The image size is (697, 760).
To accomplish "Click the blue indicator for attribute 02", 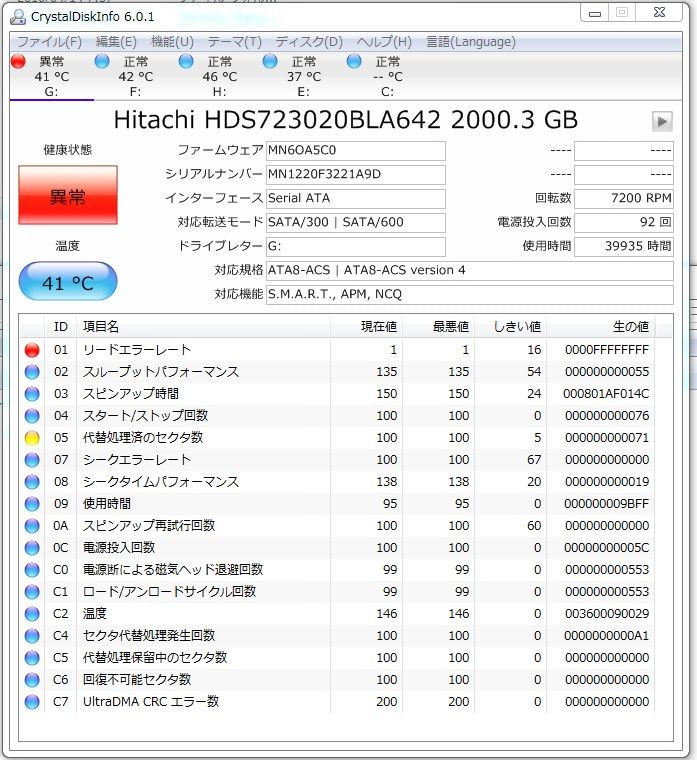I will (32, 372).
